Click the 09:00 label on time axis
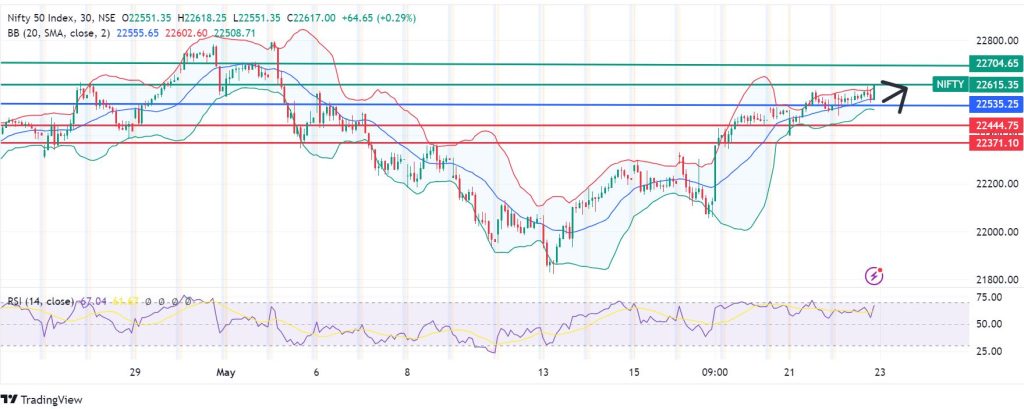The height and width of the screenshot is (409, 1024). click(715, 372)
